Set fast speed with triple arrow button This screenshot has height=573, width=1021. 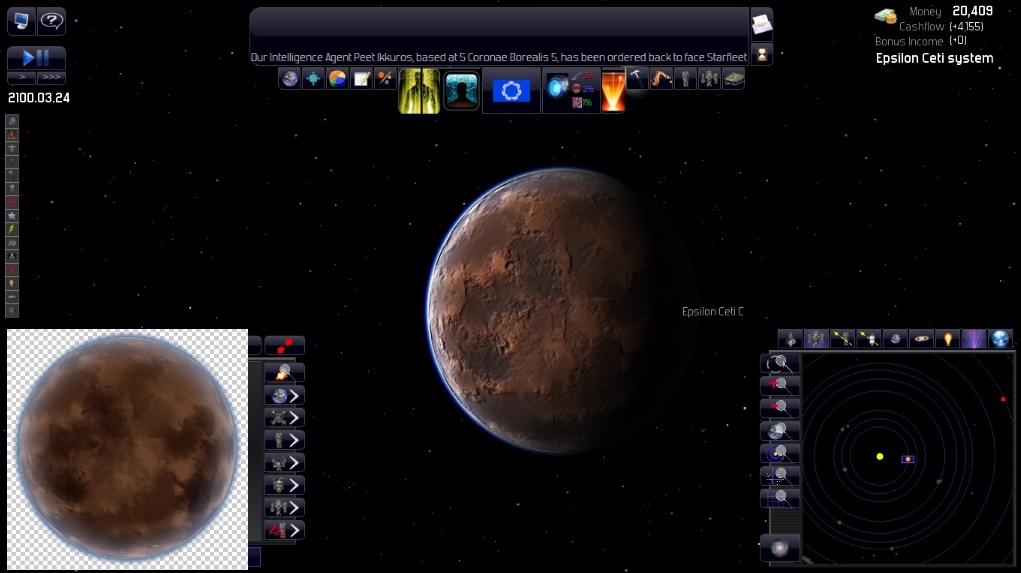click(51, 77)
